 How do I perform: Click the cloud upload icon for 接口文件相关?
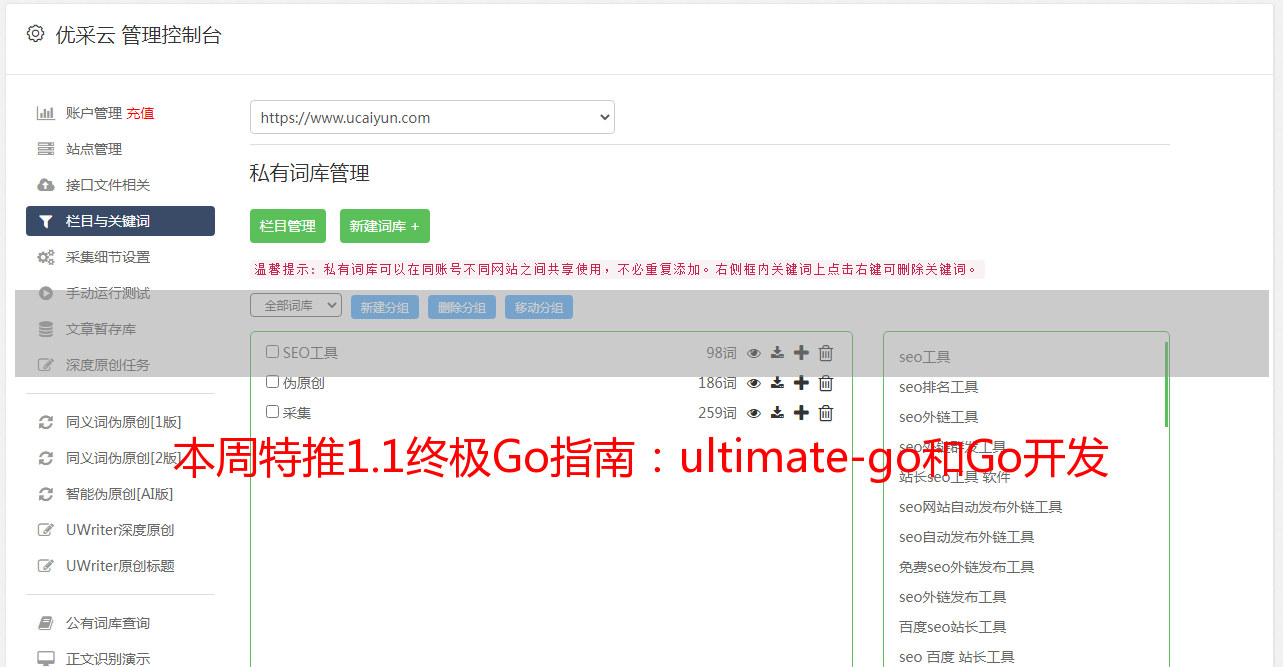pos(46,185)
